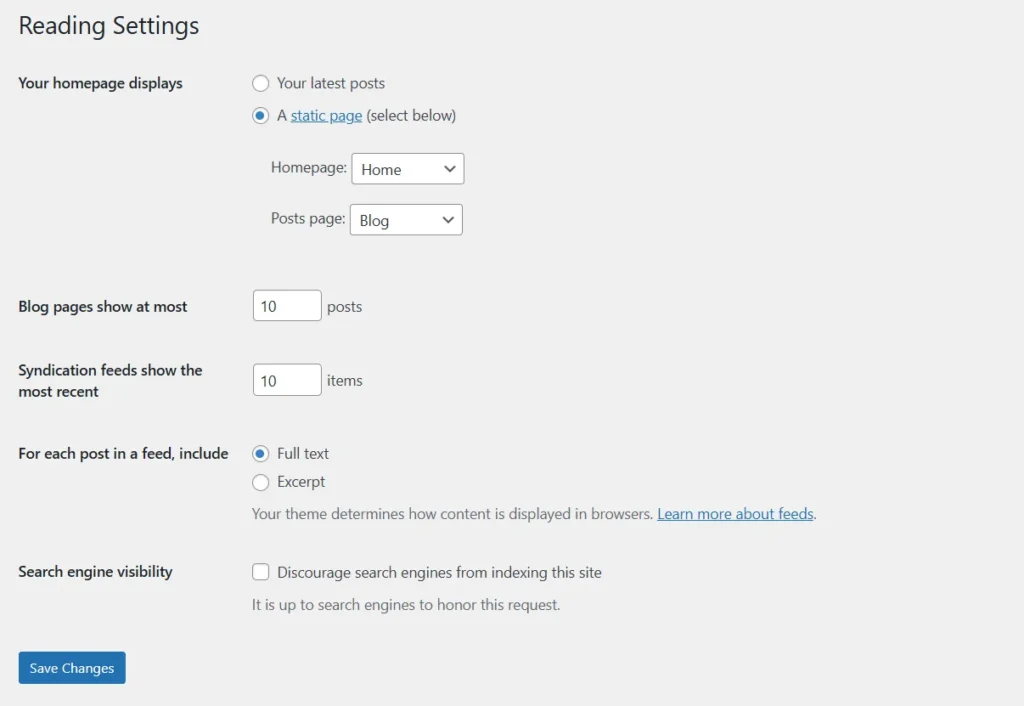Image resolution: width=1024 pixels, height=706 pixels.
Task: Enable 'Discourage search engines from indexing'
Action: click(x=260, y=572)
